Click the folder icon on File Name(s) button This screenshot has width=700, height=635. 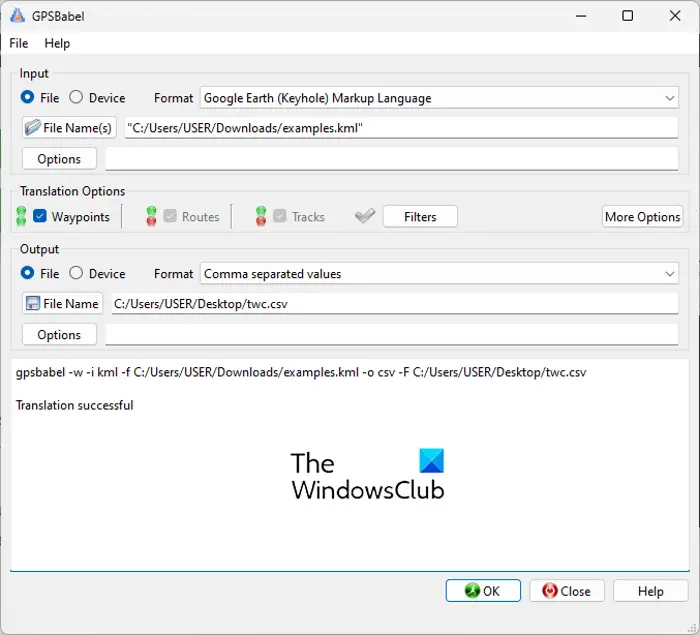(x=33, y=128)
